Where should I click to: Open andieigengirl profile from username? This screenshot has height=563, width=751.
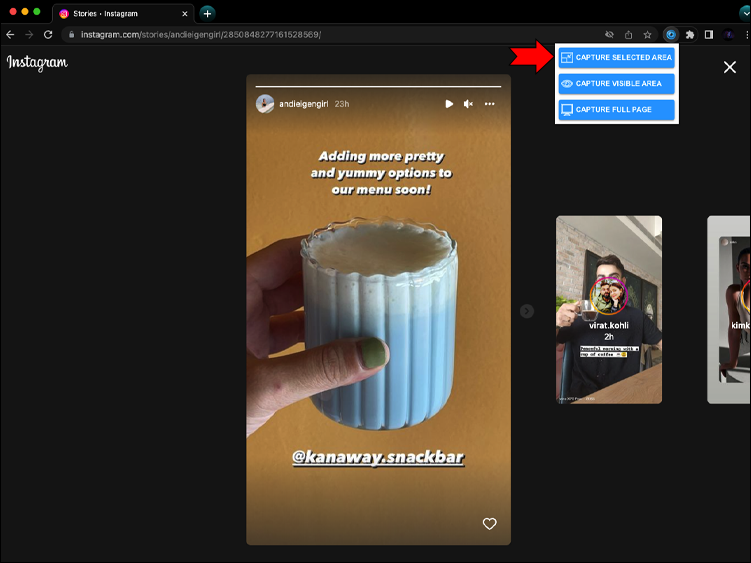click(304, 104)
